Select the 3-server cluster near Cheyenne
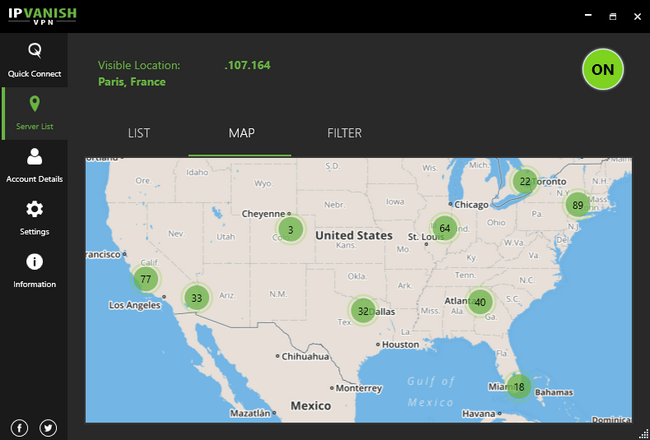 [291, 230]
